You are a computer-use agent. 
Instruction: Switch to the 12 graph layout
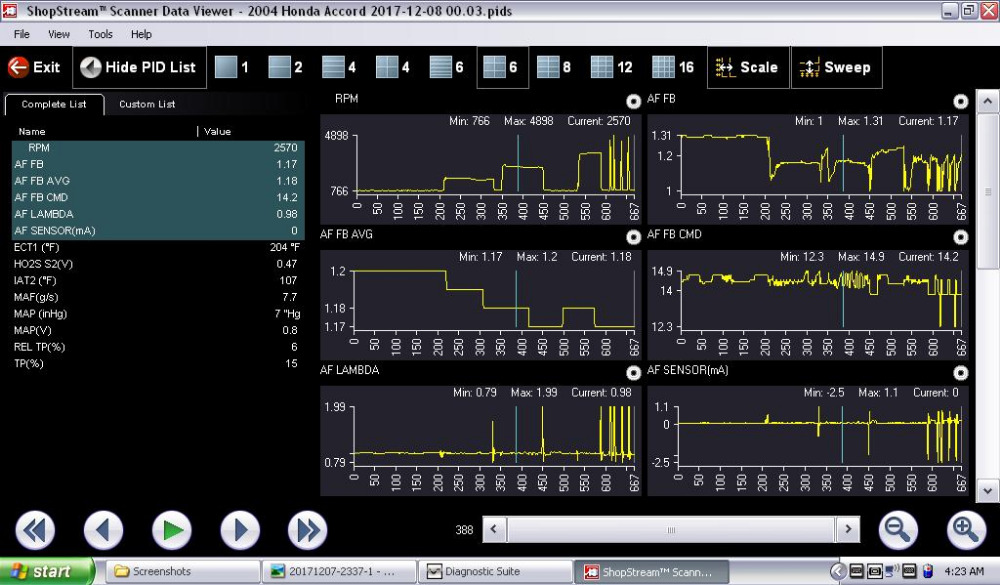pos(601,68)
